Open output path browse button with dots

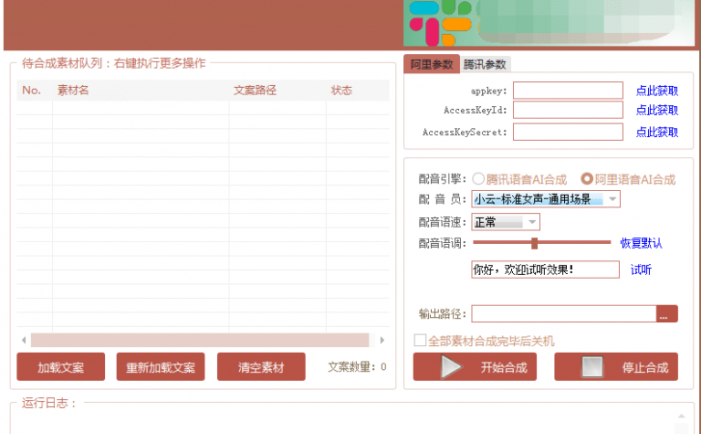(667, 314)
